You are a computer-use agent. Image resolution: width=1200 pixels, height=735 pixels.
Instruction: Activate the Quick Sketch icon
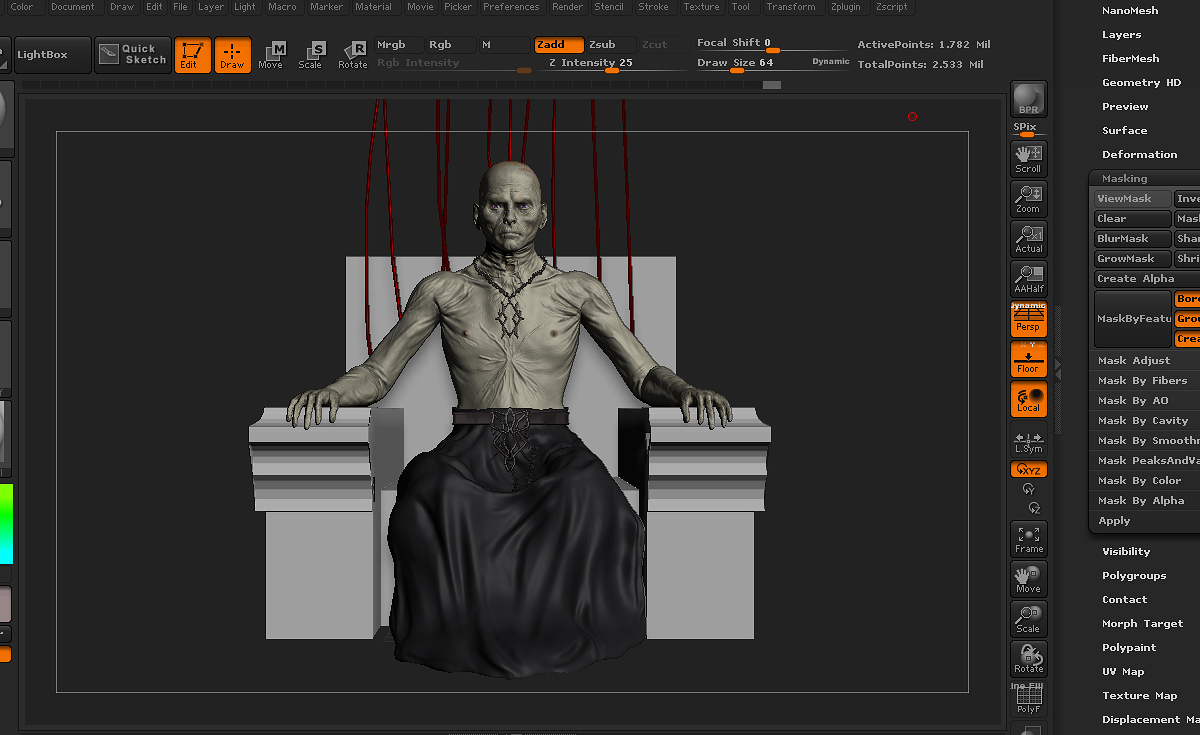tap(133, 55)
